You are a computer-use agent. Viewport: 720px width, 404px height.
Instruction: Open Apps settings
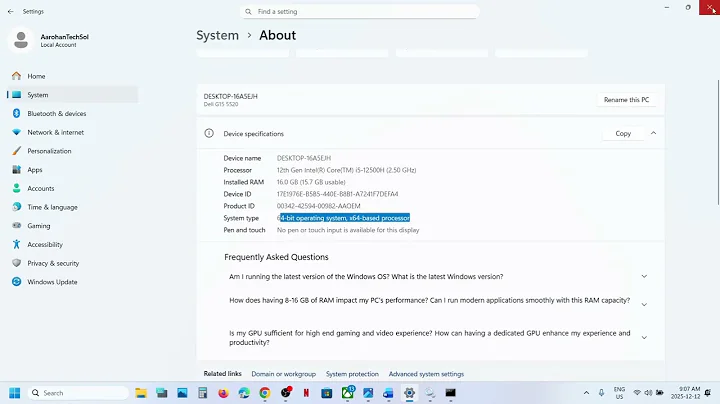tap(73, 170)
